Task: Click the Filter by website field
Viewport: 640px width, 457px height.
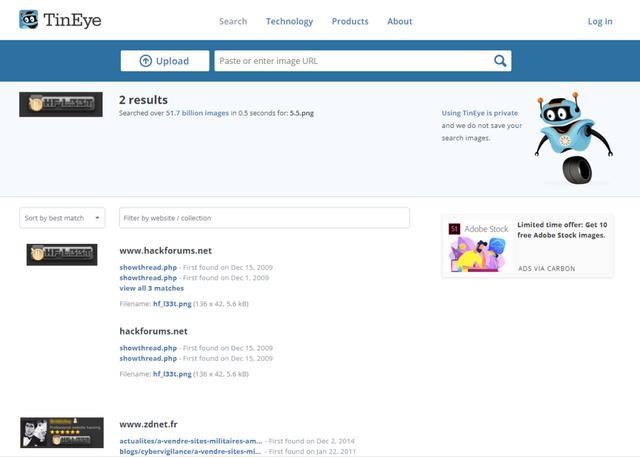Action: pyautogui.click(x=264, y=218)
